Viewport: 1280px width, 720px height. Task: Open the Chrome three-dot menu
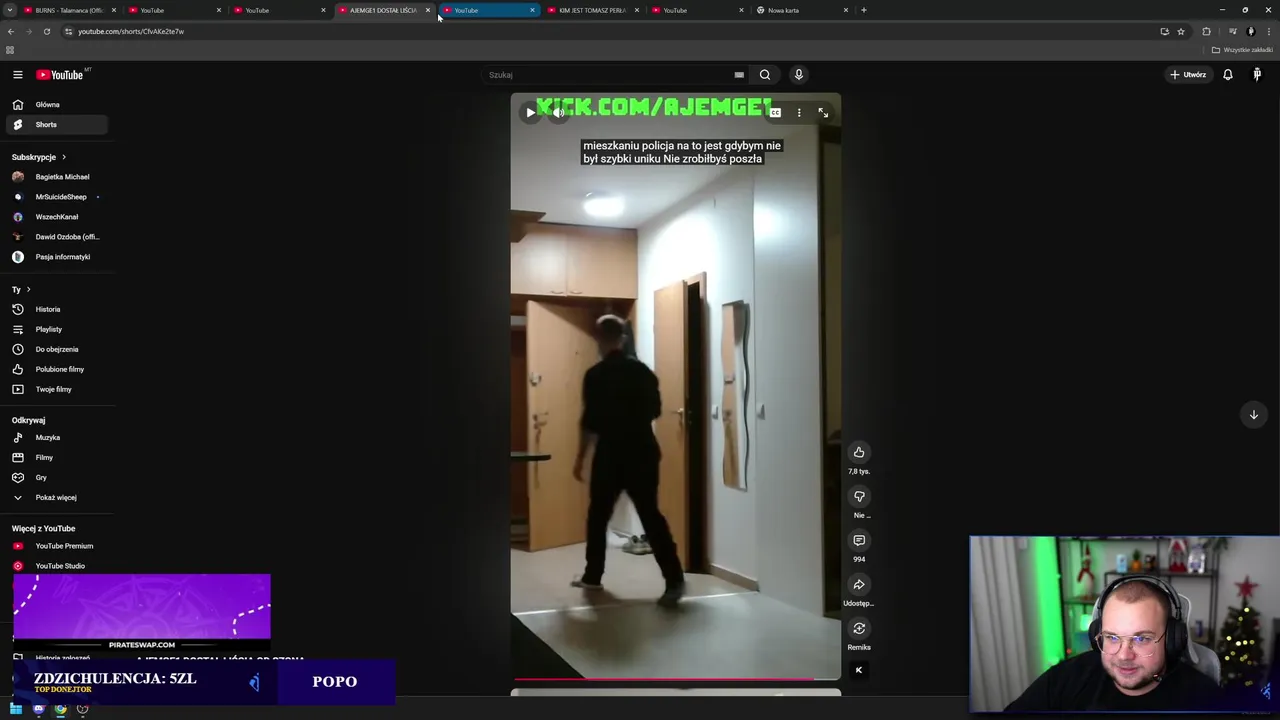[x=1268, y=31]
